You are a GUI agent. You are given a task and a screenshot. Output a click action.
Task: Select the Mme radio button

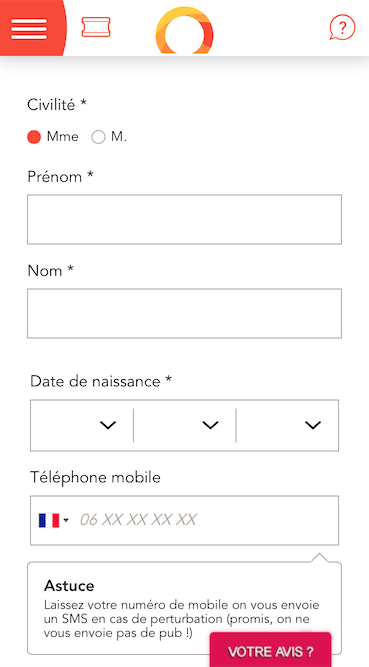[34, 137]
